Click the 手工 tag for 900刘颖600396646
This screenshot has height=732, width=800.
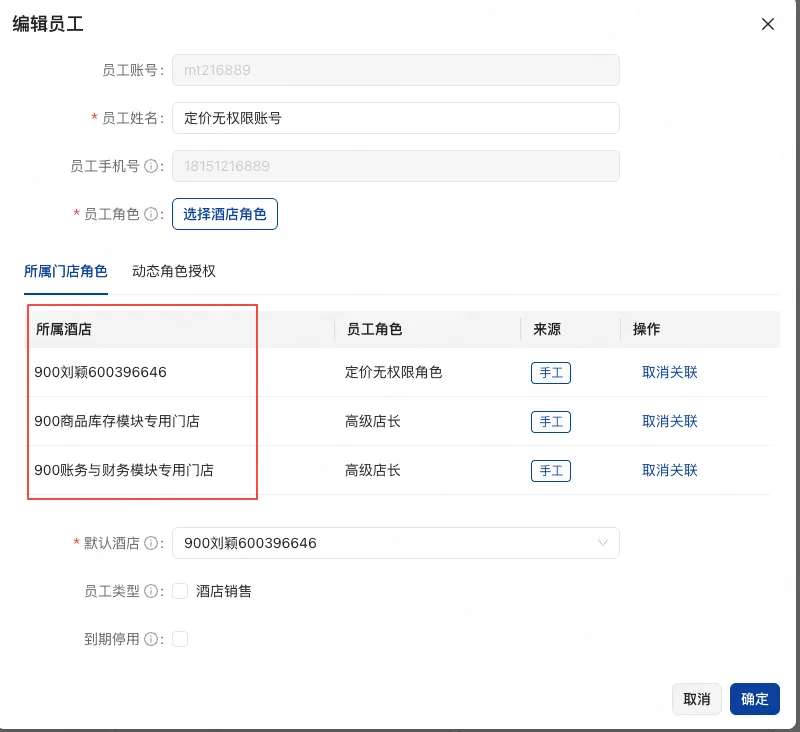point(551,373)
